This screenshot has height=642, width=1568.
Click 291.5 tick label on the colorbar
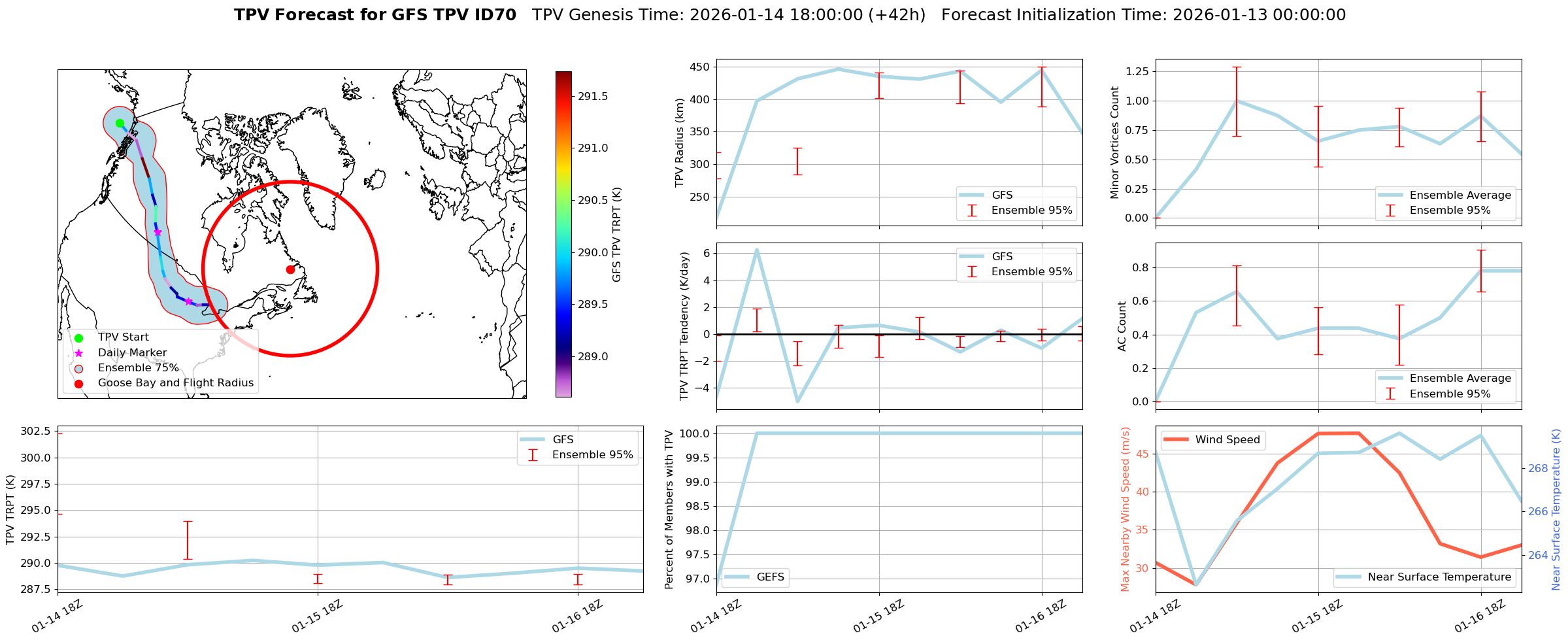click(592, 97)
